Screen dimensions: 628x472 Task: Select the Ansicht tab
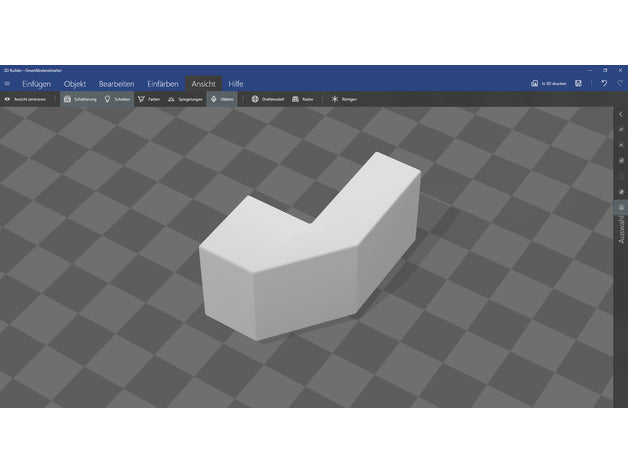(203, 84)
